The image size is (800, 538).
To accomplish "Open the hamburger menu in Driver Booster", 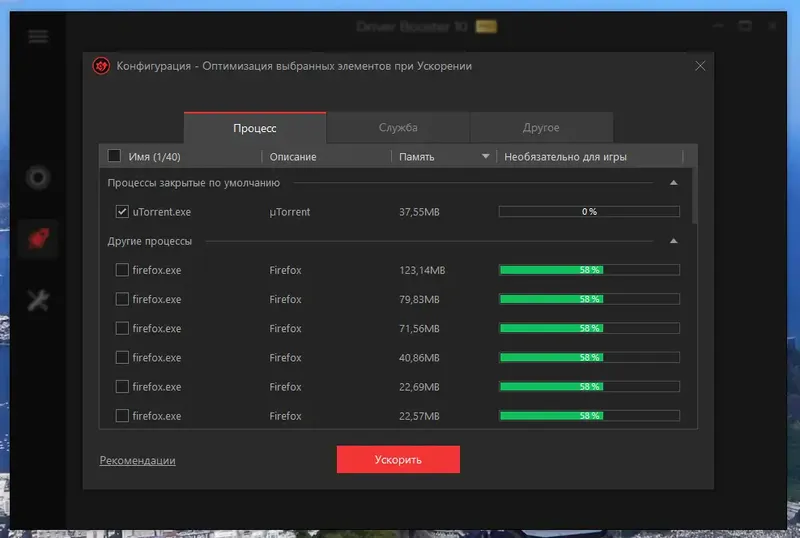I will click(x=38, y=36).
